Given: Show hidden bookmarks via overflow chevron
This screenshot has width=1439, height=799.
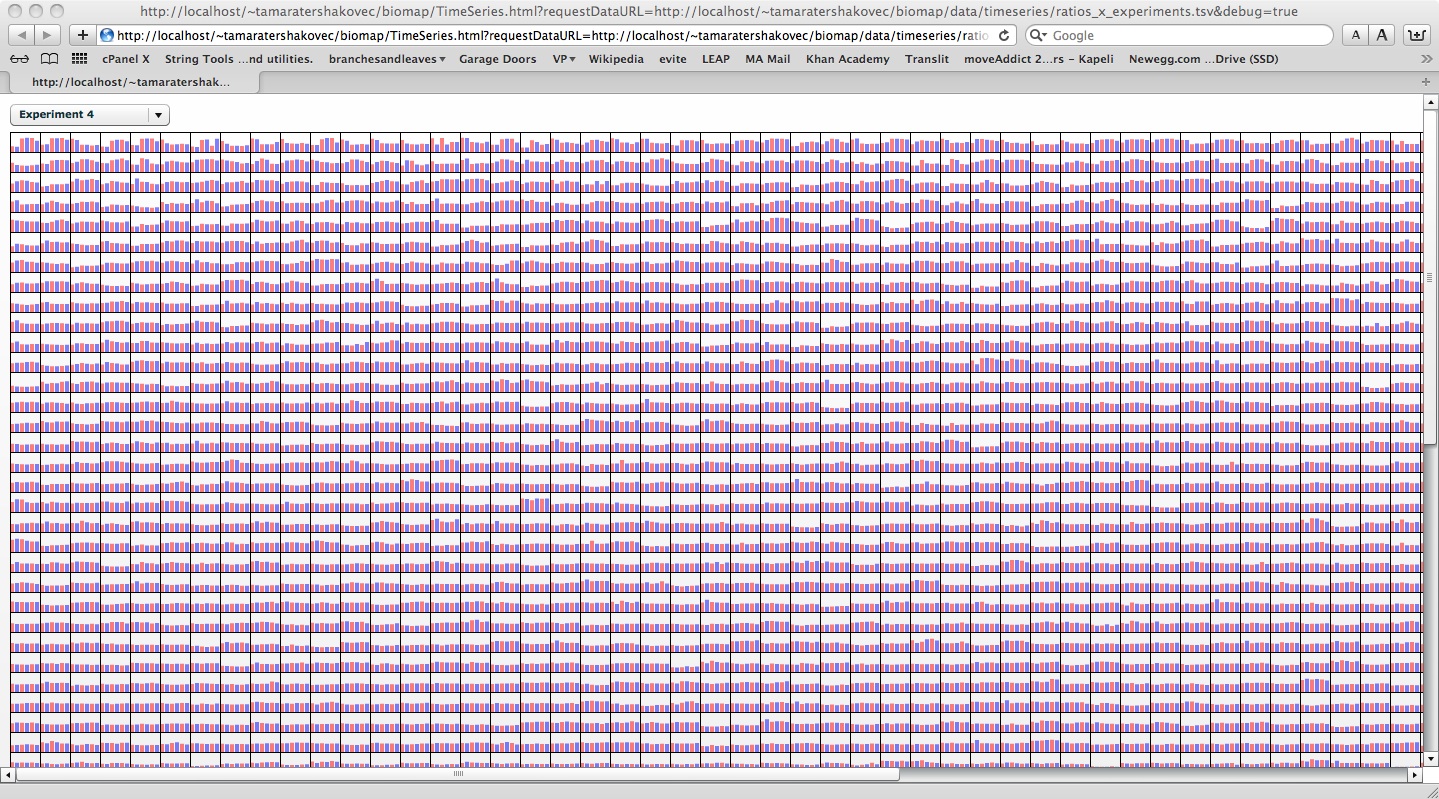Looking at the screenshot, I should [x=1426, y=59].
